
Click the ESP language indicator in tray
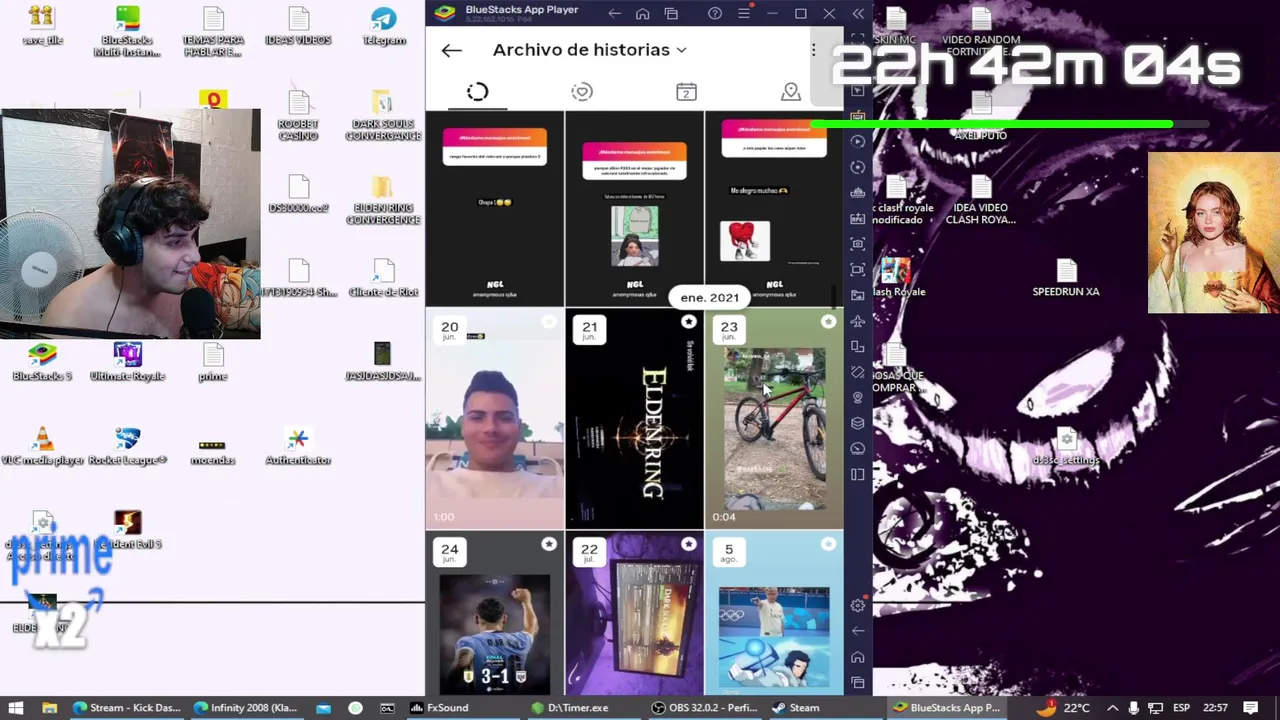[1181, 708]
